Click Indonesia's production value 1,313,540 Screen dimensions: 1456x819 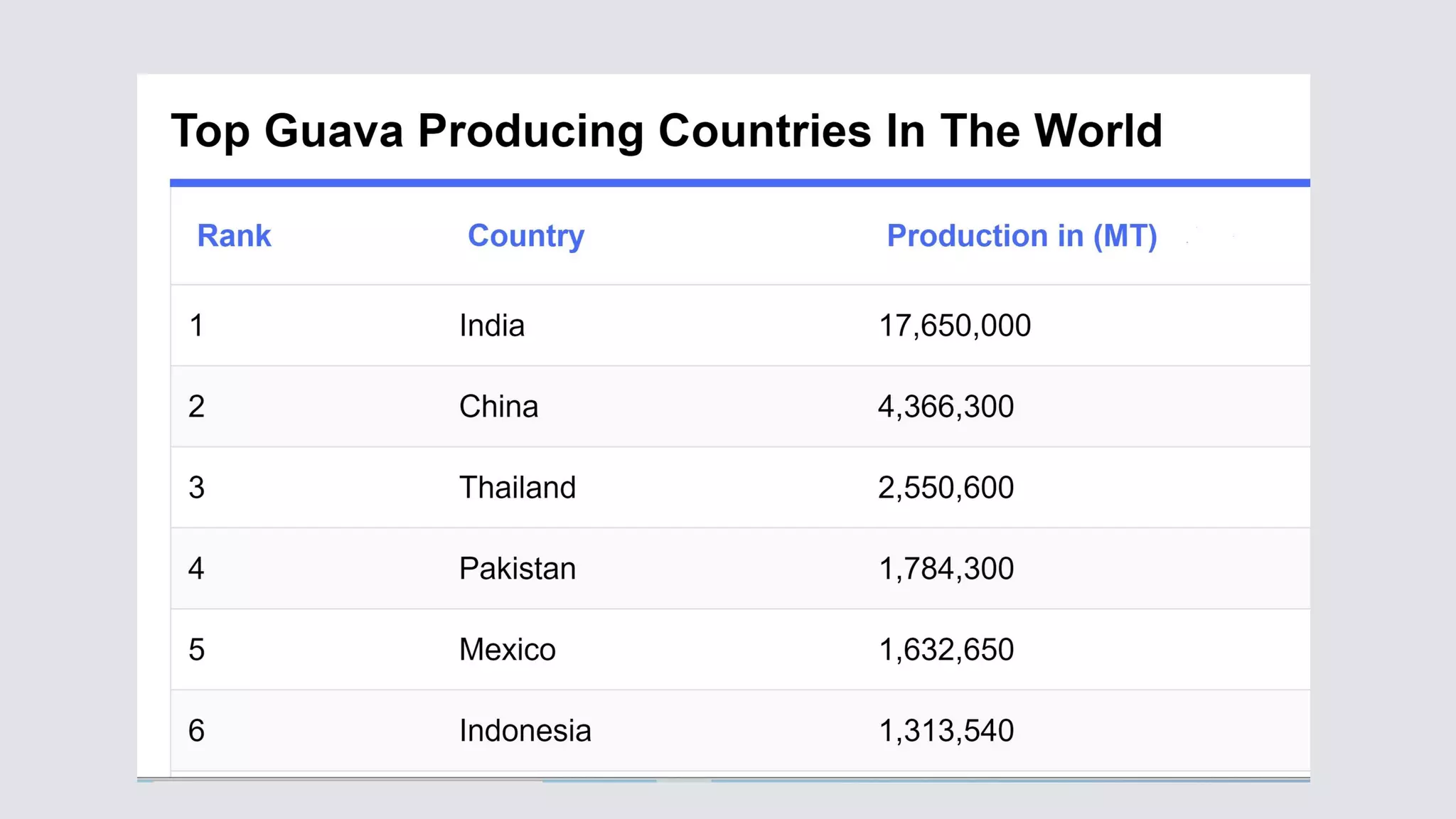click(x=946, y=731)
